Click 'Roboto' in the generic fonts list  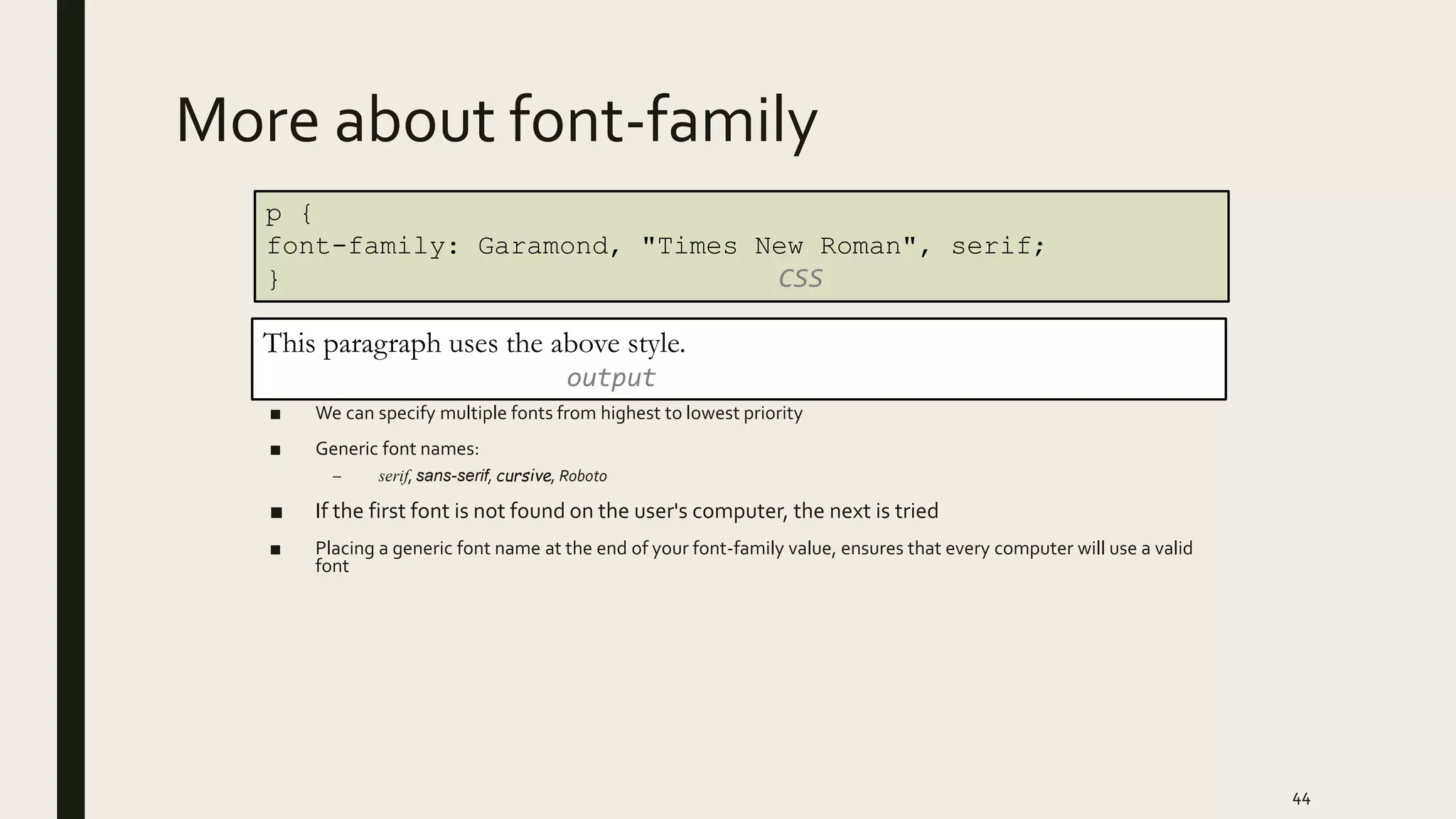coord(583,476)
